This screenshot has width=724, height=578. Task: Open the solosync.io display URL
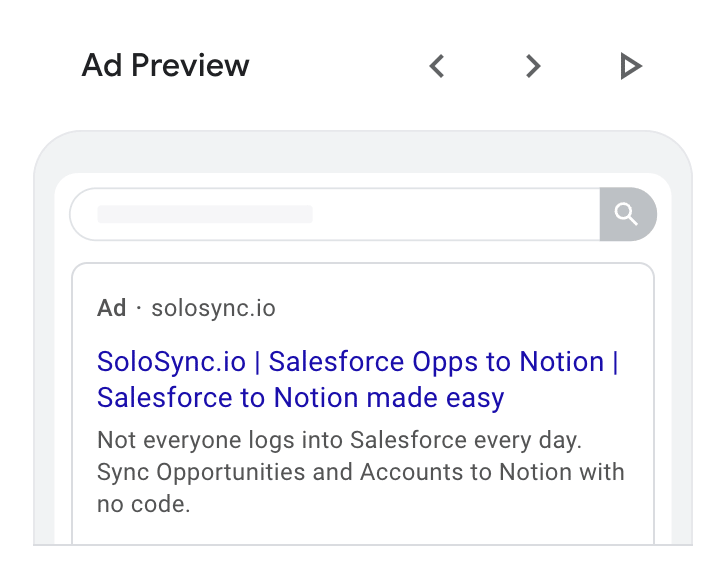pyautogui.click(x=213, y=308)
